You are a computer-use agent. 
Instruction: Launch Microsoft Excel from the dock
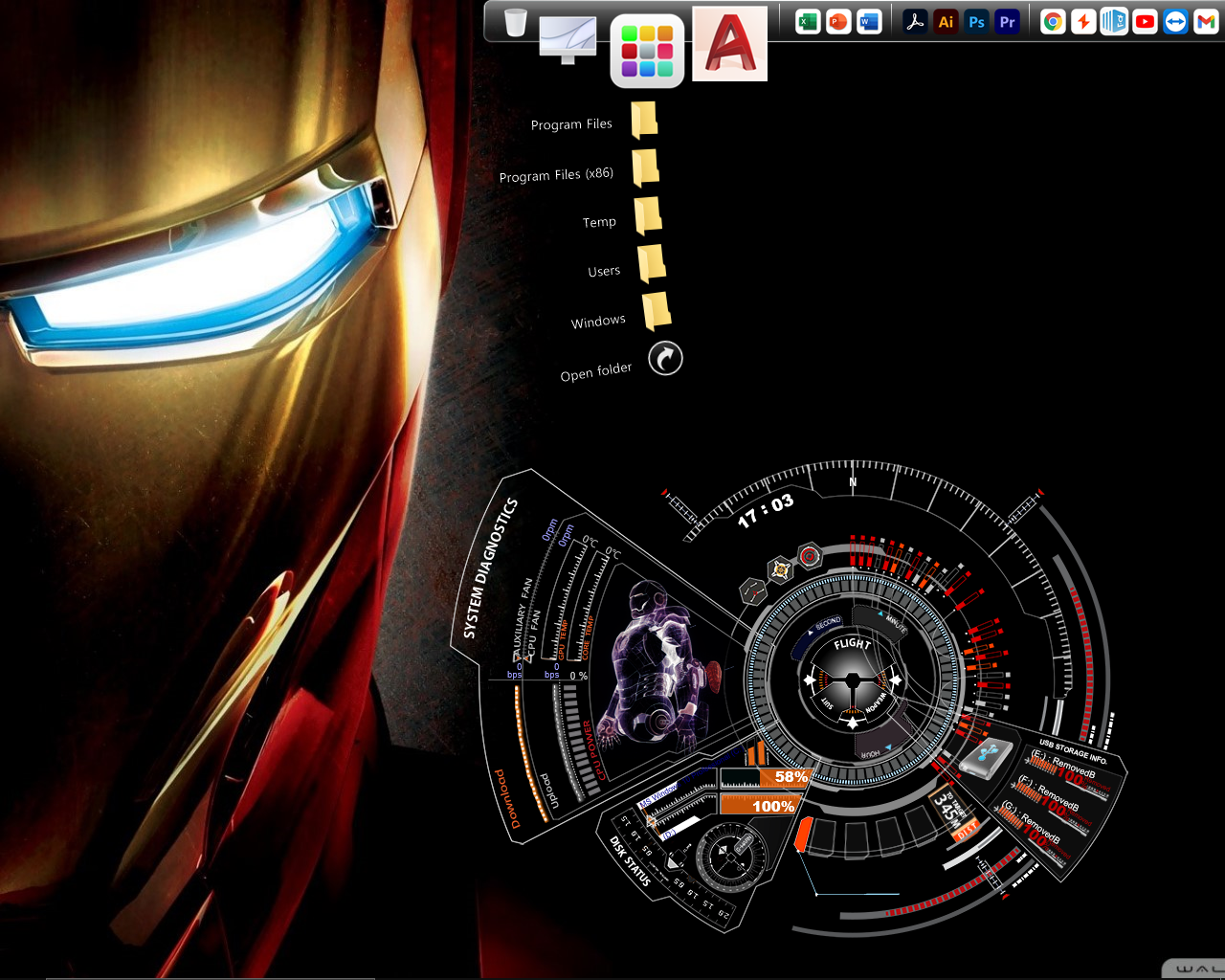click(808, 22)
